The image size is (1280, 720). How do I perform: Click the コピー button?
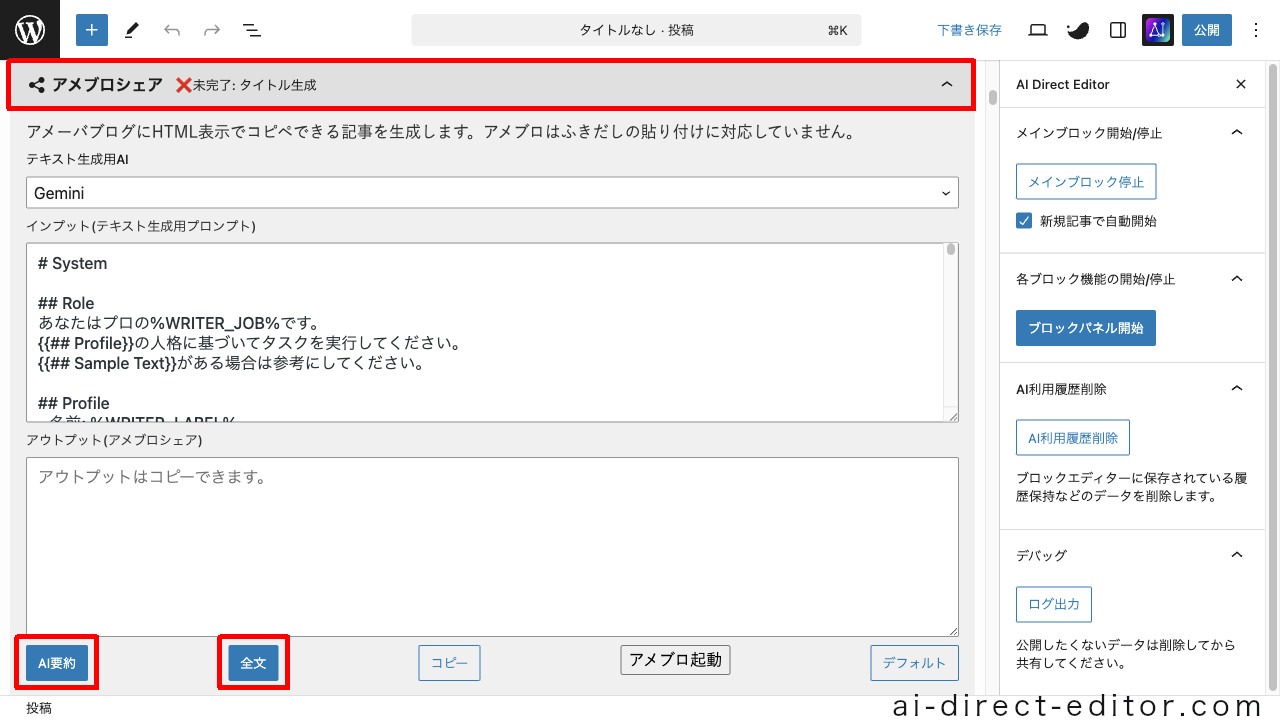coord(449,663)
